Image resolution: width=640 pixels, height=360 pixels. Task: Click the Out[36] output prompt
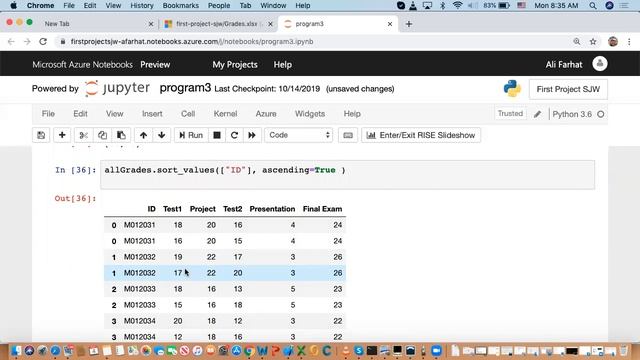(76, 198)
